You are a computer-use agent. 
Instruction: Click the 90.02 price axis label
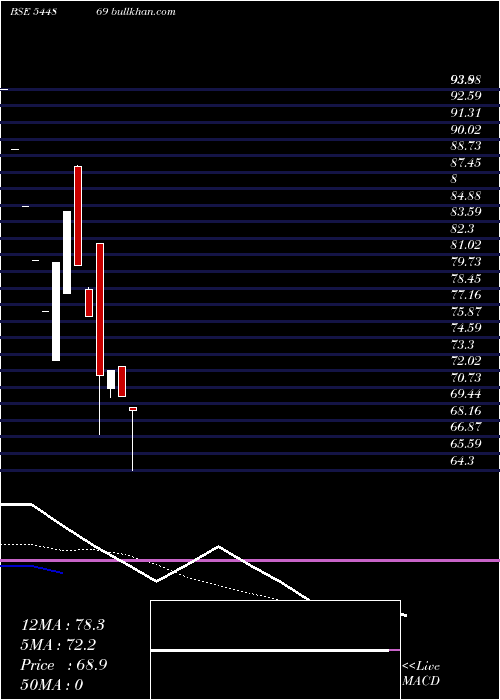(466, 130)
